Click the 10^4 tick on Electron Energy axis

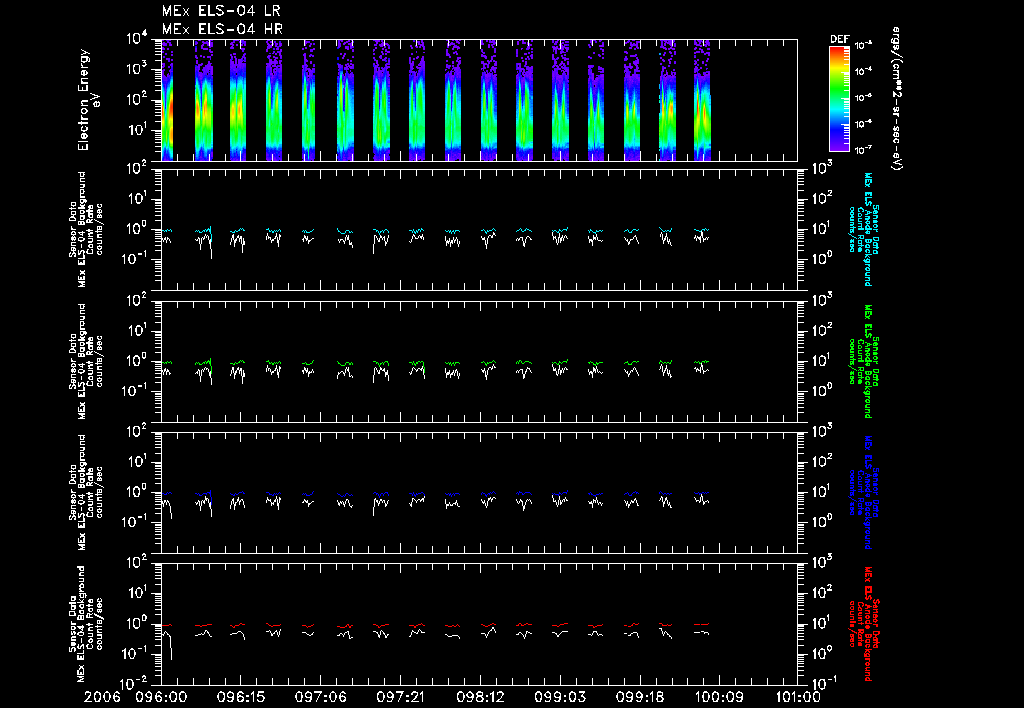point(137,39)
